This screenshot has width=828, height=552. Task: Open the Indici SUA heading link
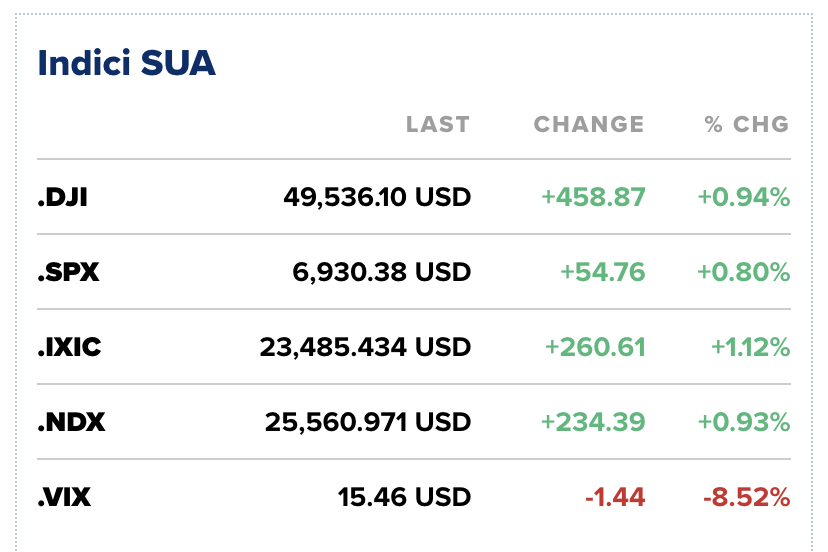(x=126, y=64)
